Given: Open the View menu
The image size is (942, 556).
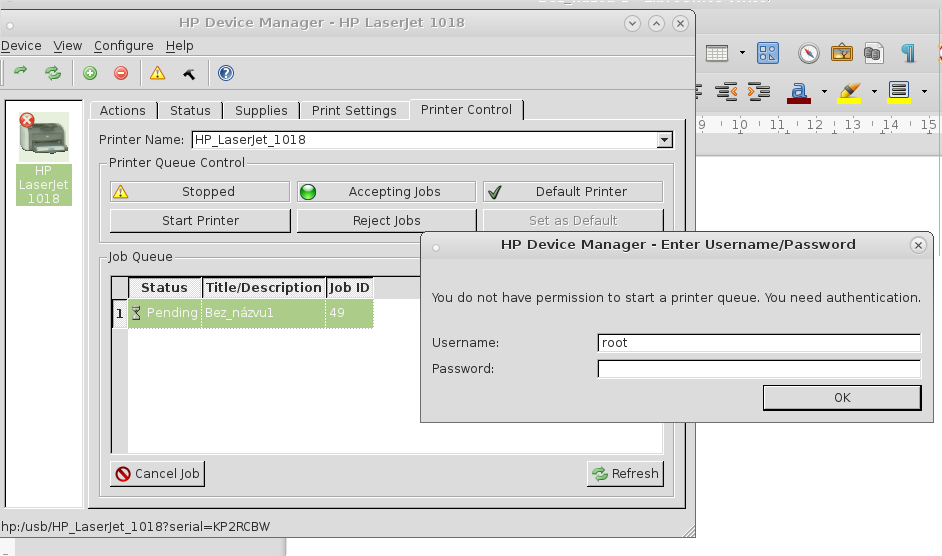Looking at the screenshot, I should point(67,46).
